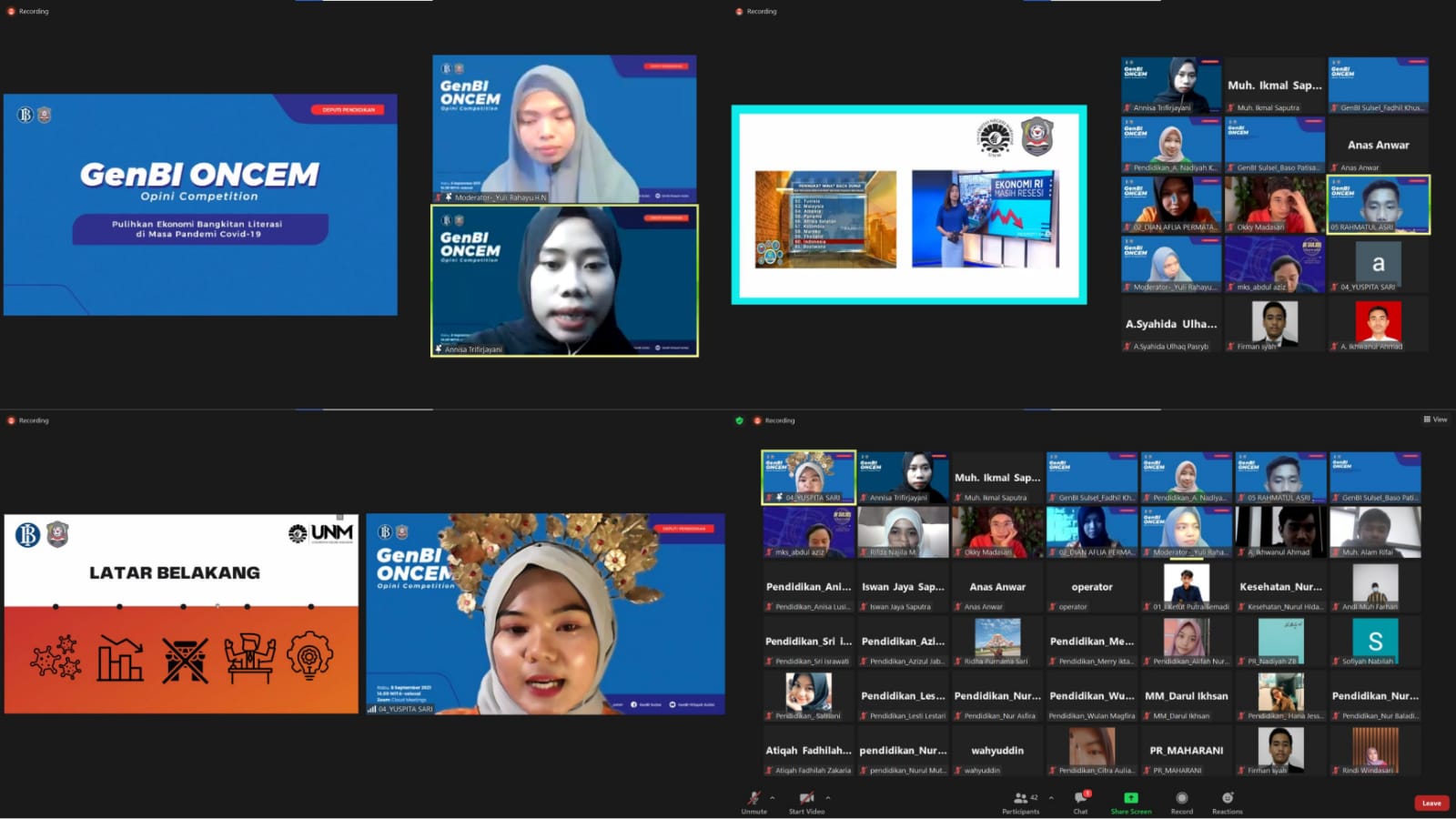Open the Participants panel
This screenshot has width=1456, height=819.
pyautogui.click(x=1021, y=799)
